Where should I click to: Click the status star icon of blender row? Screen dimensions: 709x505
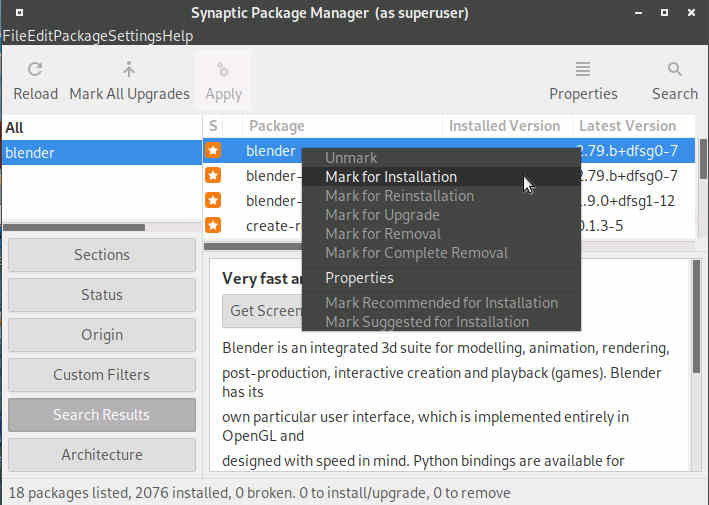tap(213, 151)
